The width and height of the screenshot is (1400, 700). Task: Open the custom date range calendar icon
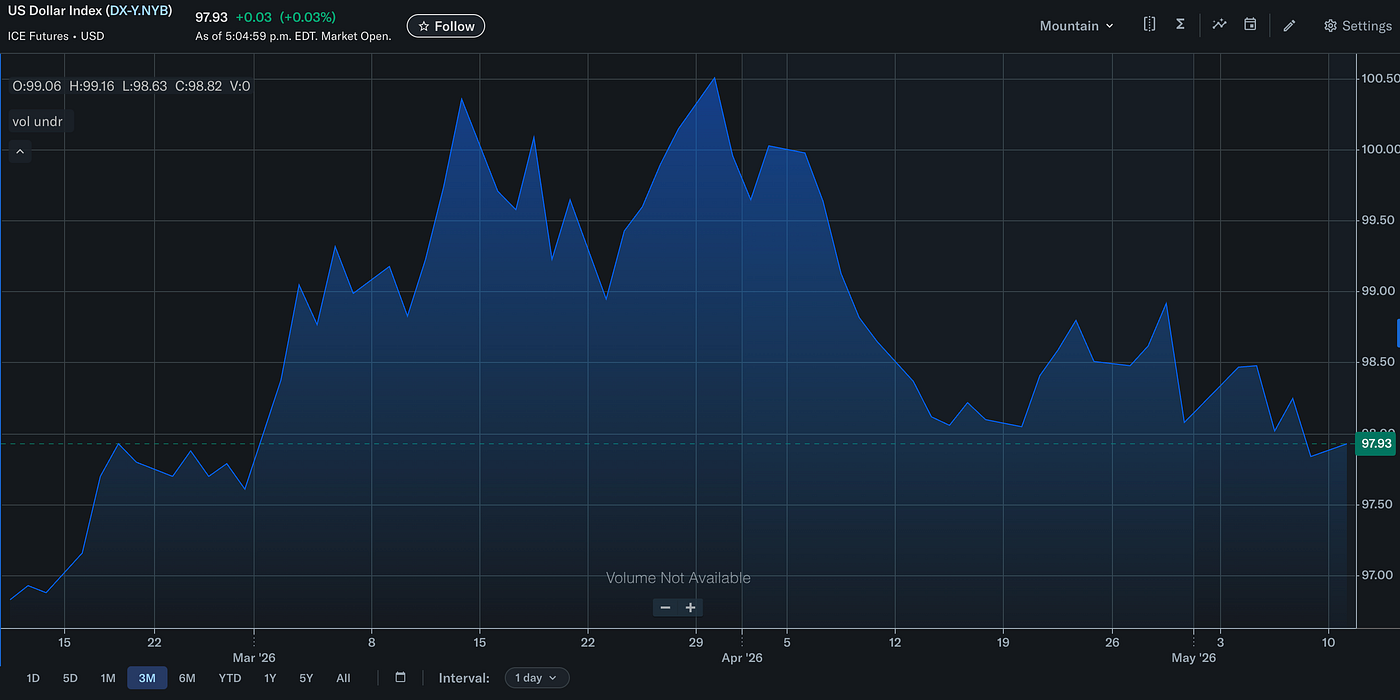(401, 677)
